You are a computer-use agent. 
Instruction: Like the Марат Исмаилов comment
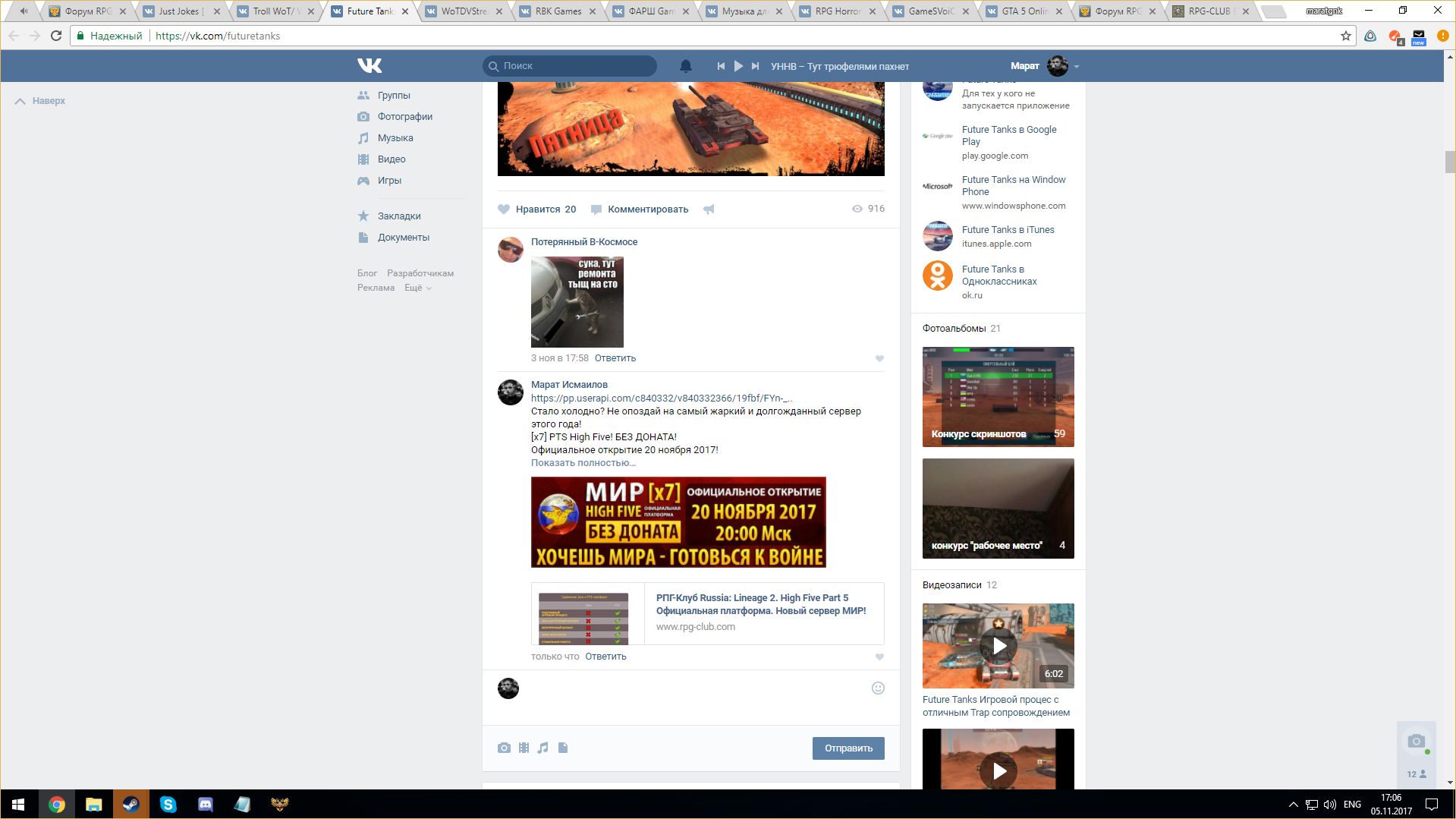pos(879,657)
